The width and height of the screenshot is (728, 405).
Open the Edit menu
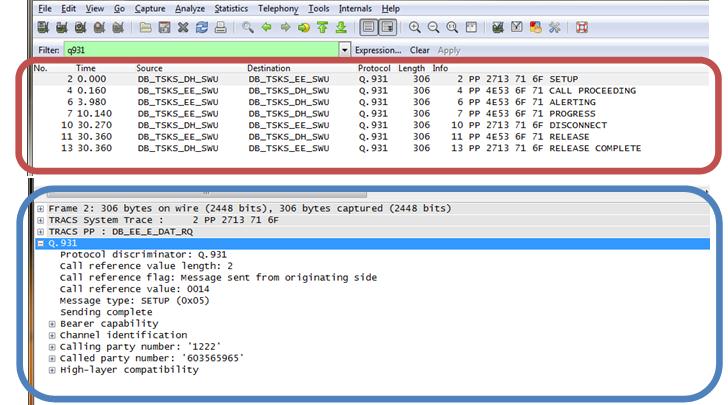(x=68, y=8)
